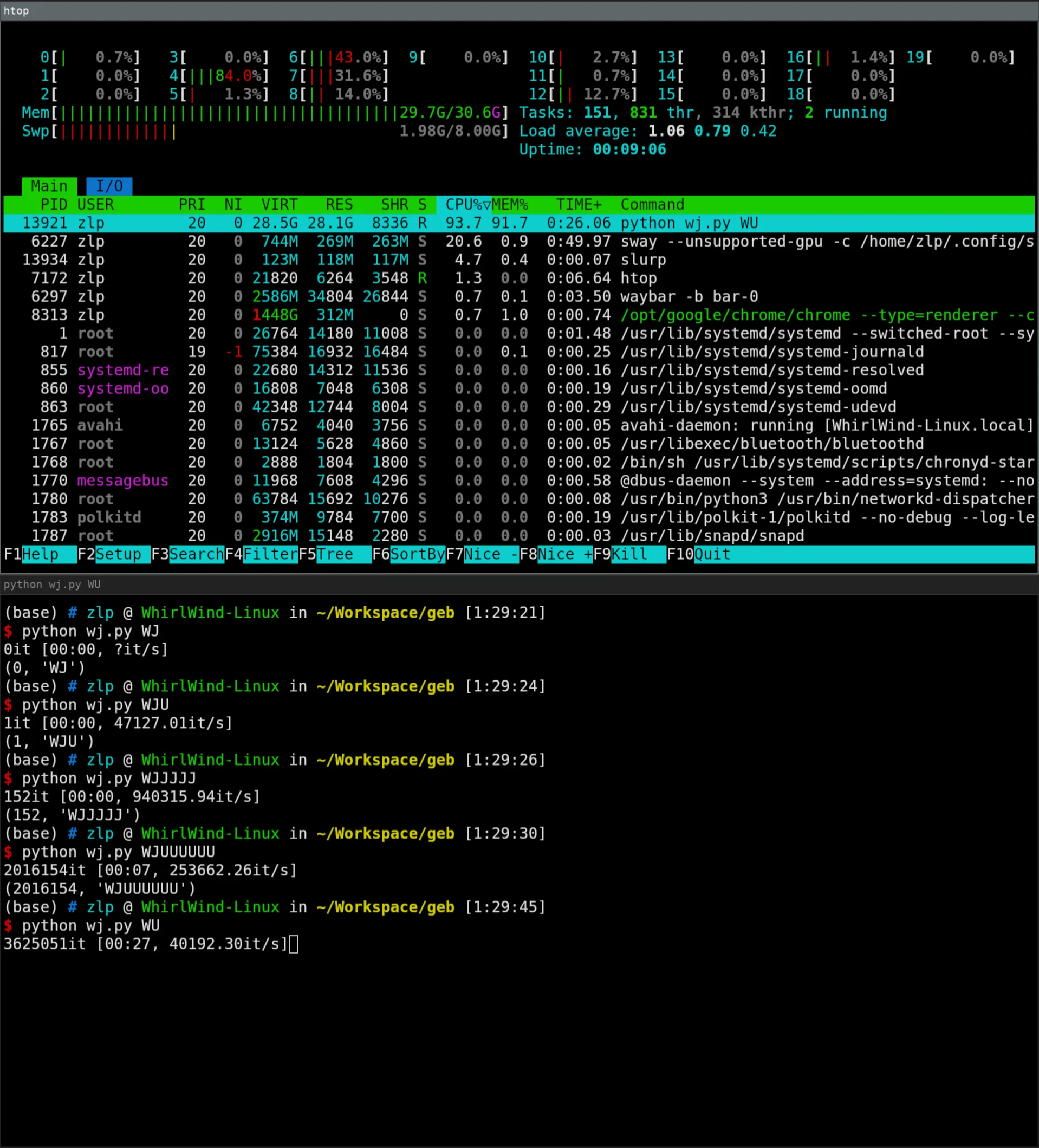Activate the F3 Search function
Screen dimensions: 1039x1148
187,554
